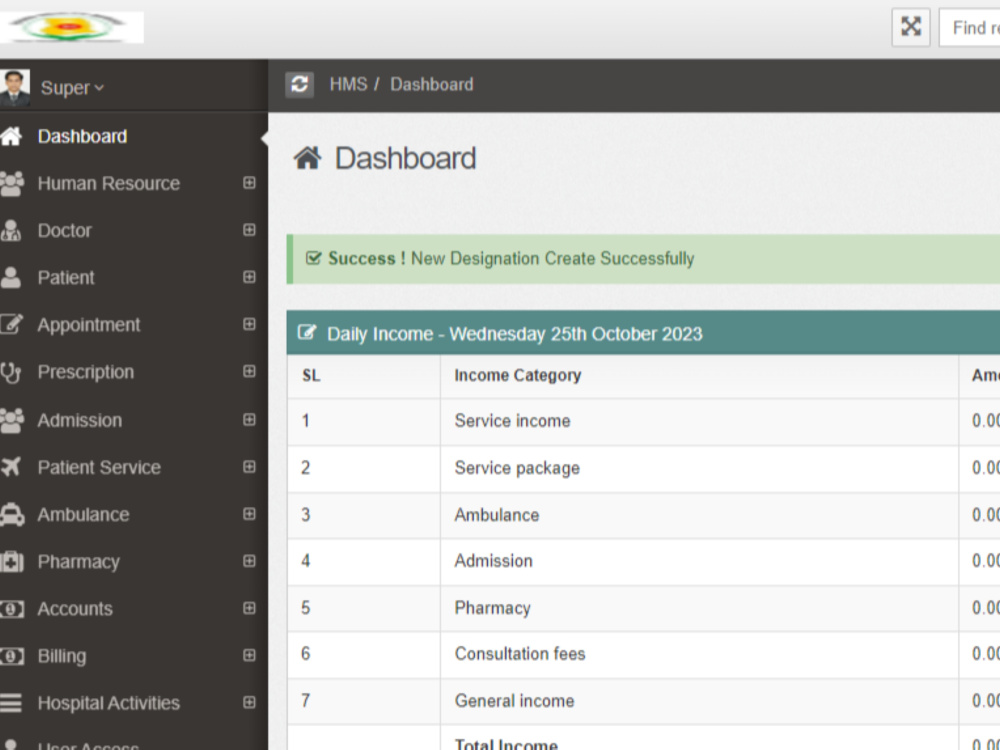Click the Doctor icon in the sidebar
This screenshot has width=1000, height=750.
tap(11, 230)
